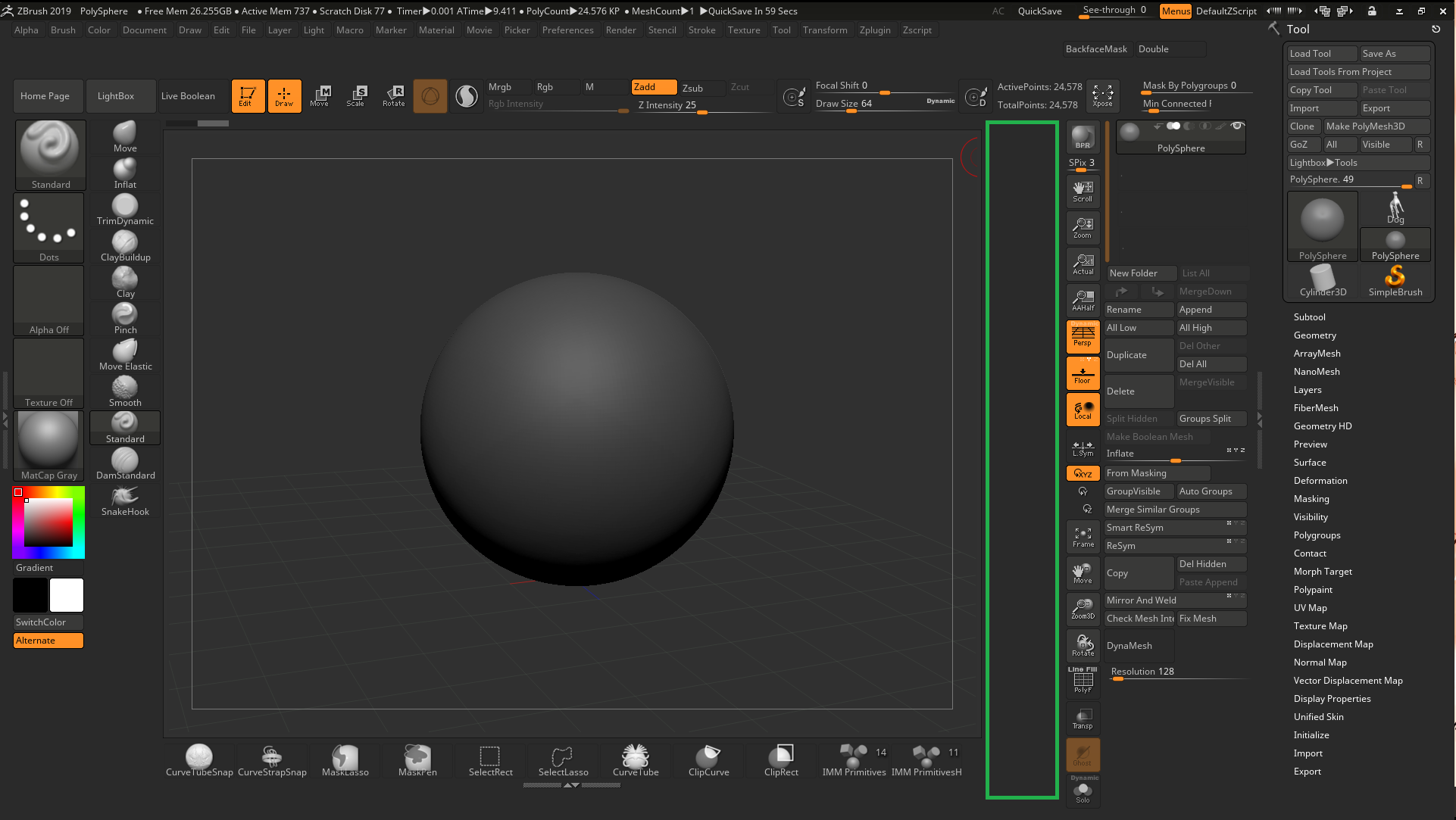Open the Transform menu
This screenshot has height=820, width=1456.
coord(825,30)
